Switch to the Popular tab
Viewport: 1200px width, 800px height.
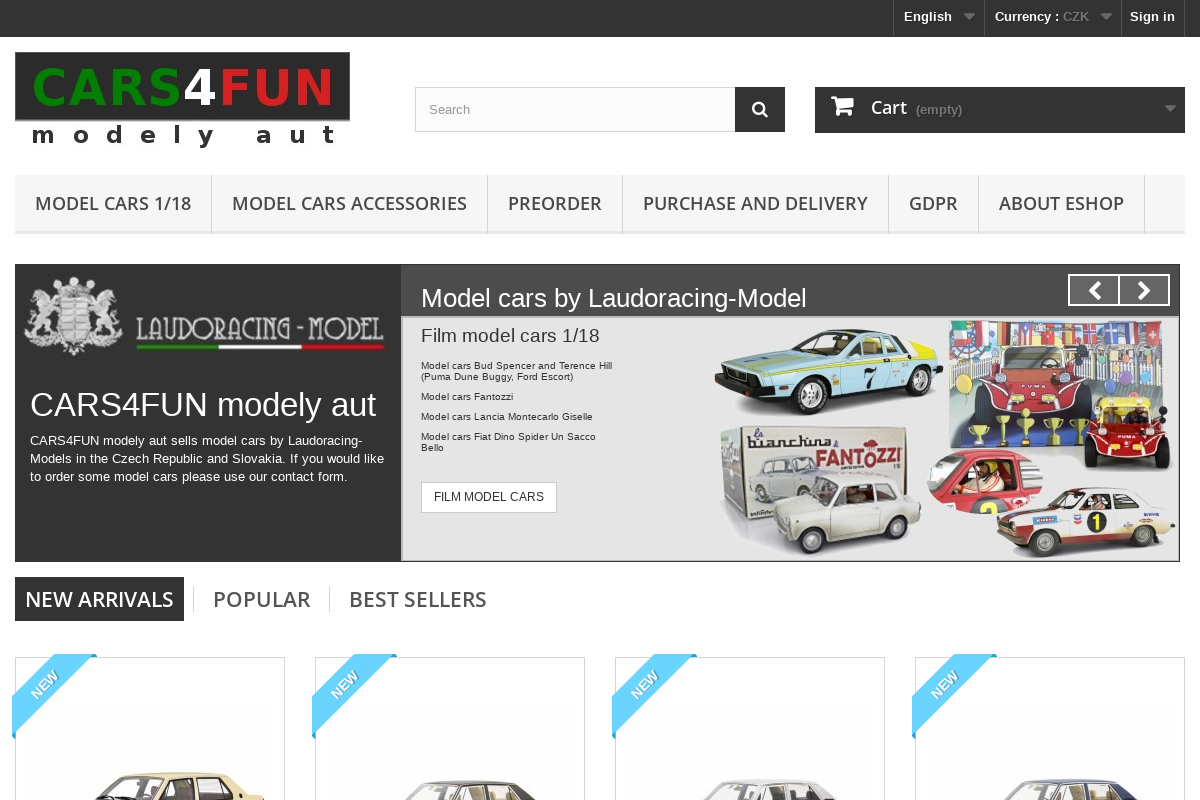click(x=261, y=599)
